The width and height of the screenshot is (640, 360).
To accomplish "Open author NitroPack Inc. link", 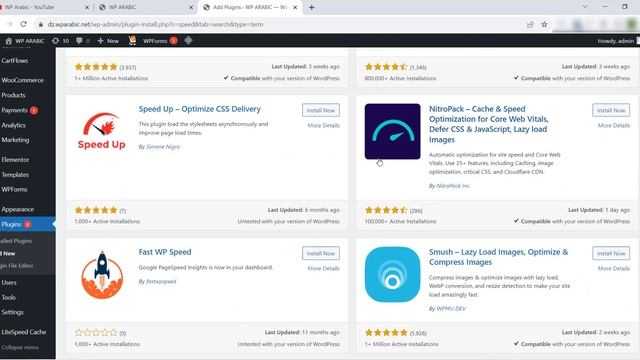I will 453,186.
